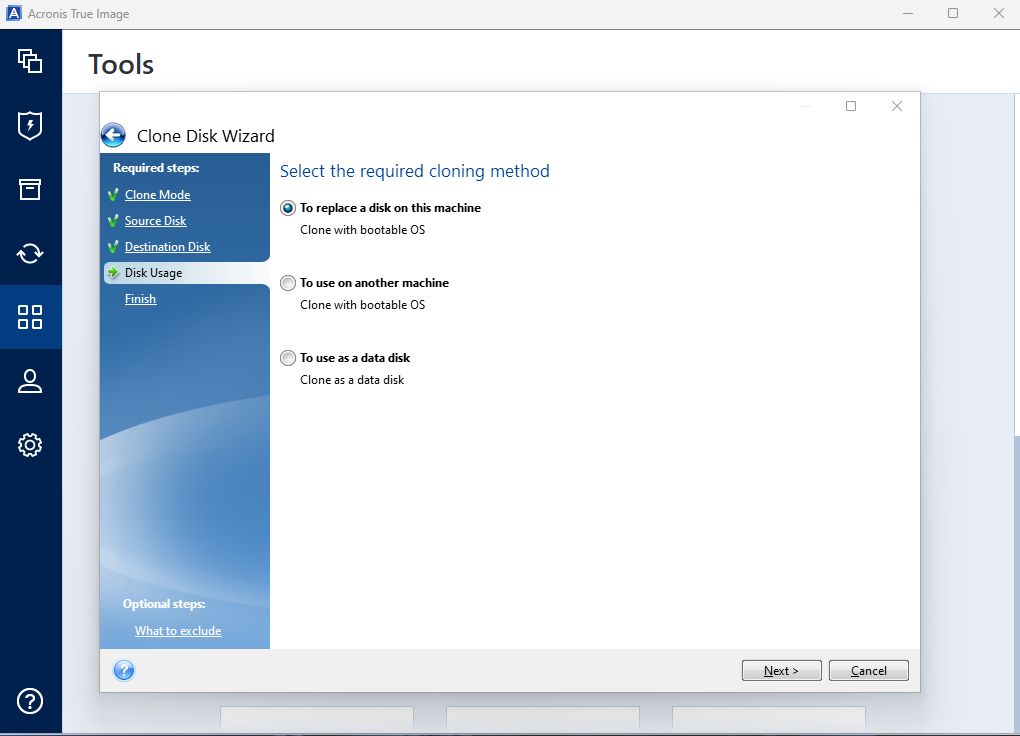Open Settings via the gear icon
This screenshot has height=736, width=1020.
(30, 445)
